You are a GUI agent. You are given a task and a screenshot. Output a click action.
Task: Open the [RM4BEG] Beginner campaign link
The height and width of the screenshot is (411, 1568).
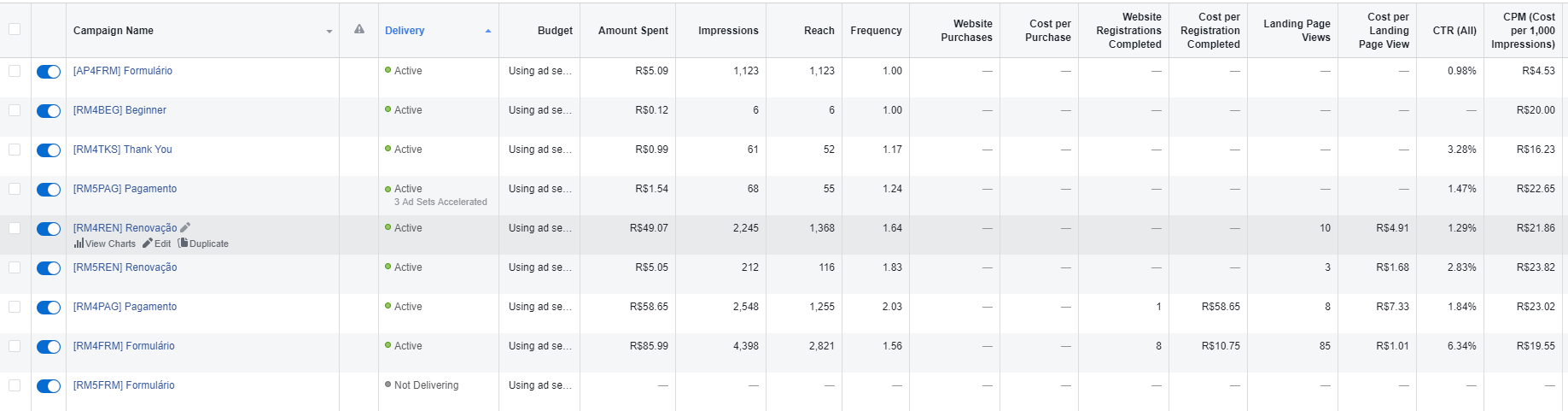[x=119, y=110]
